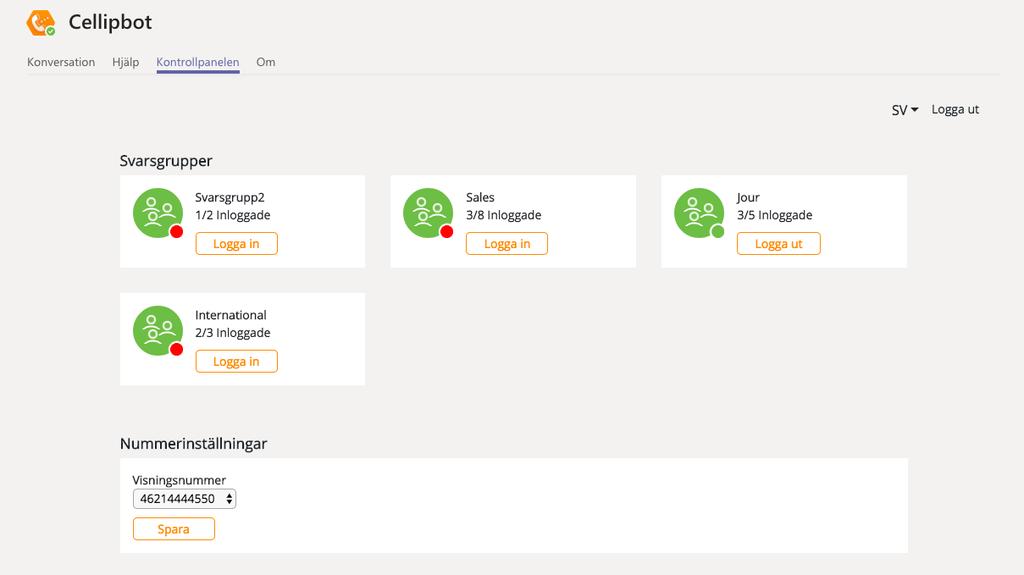The image size is (1024, 575).
Task: Open the Hjälp tab
Action: click(125, 62)
